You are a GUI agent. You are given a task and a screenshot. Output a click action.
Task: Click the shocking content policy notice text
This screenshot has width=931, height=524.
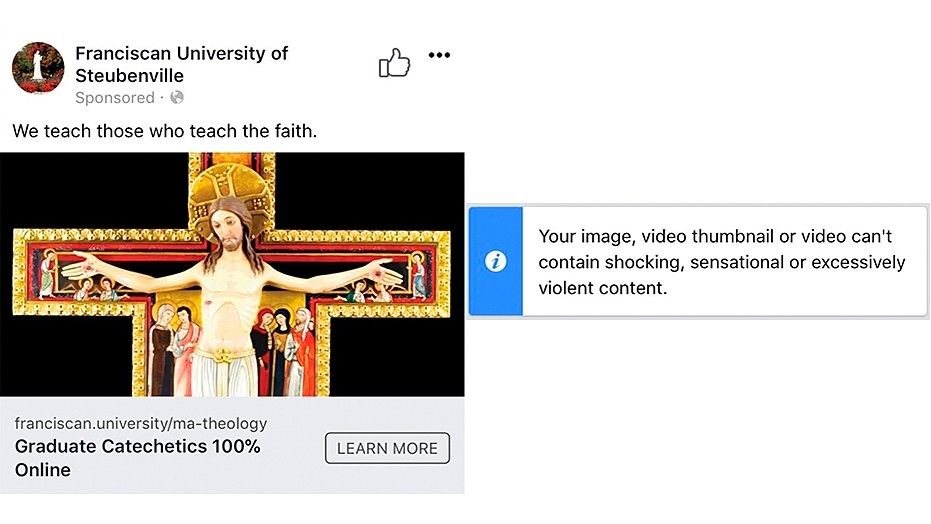pos(720,262)
